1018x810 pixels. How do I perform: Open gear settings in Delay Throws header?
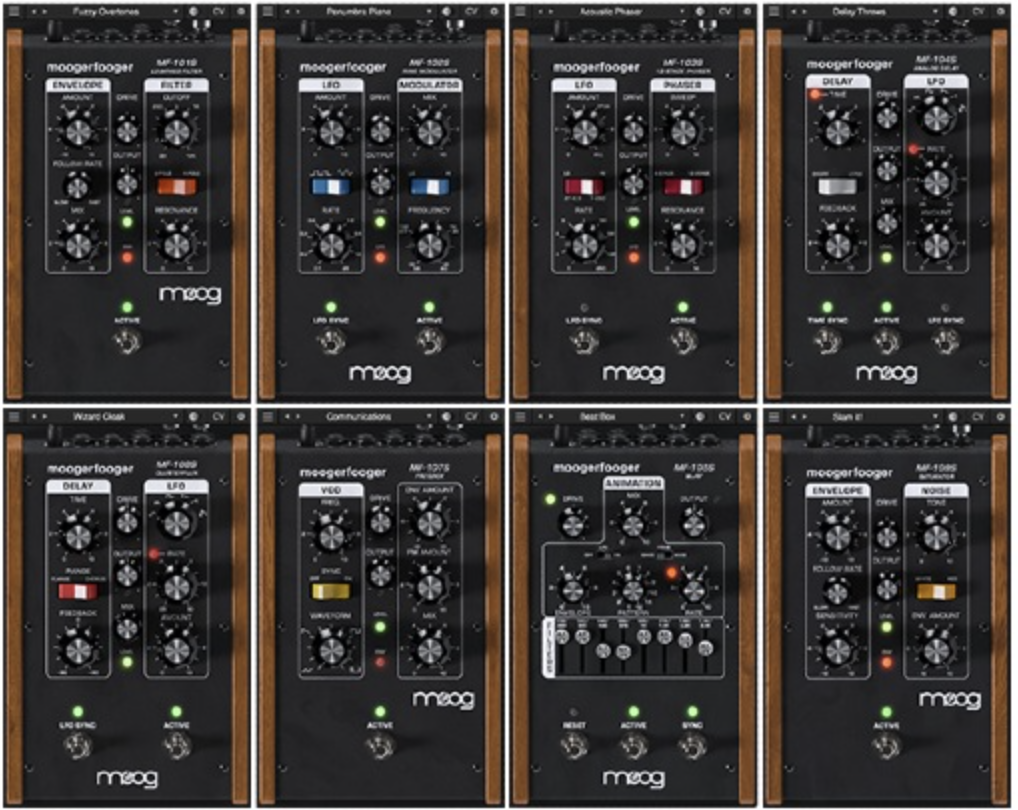1001,11
